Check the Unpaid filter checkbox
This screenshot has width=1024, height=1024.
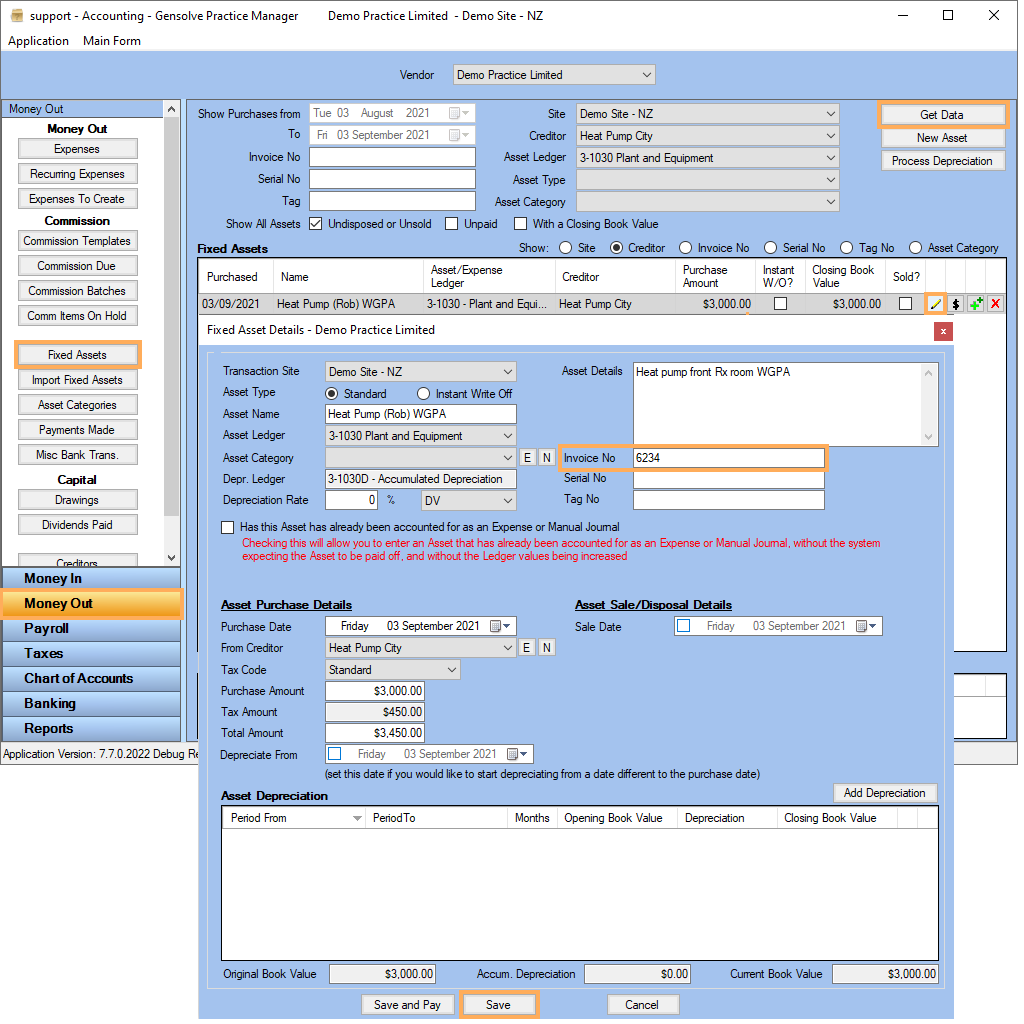click(x=451, y=224)
